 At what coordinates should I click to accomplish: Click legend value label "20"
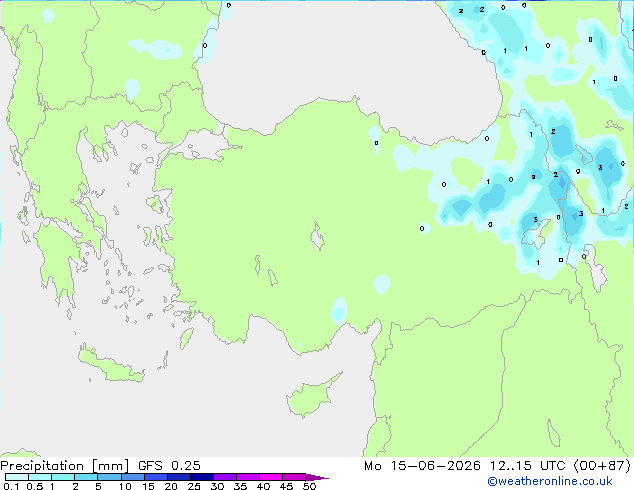coord(171,486)
